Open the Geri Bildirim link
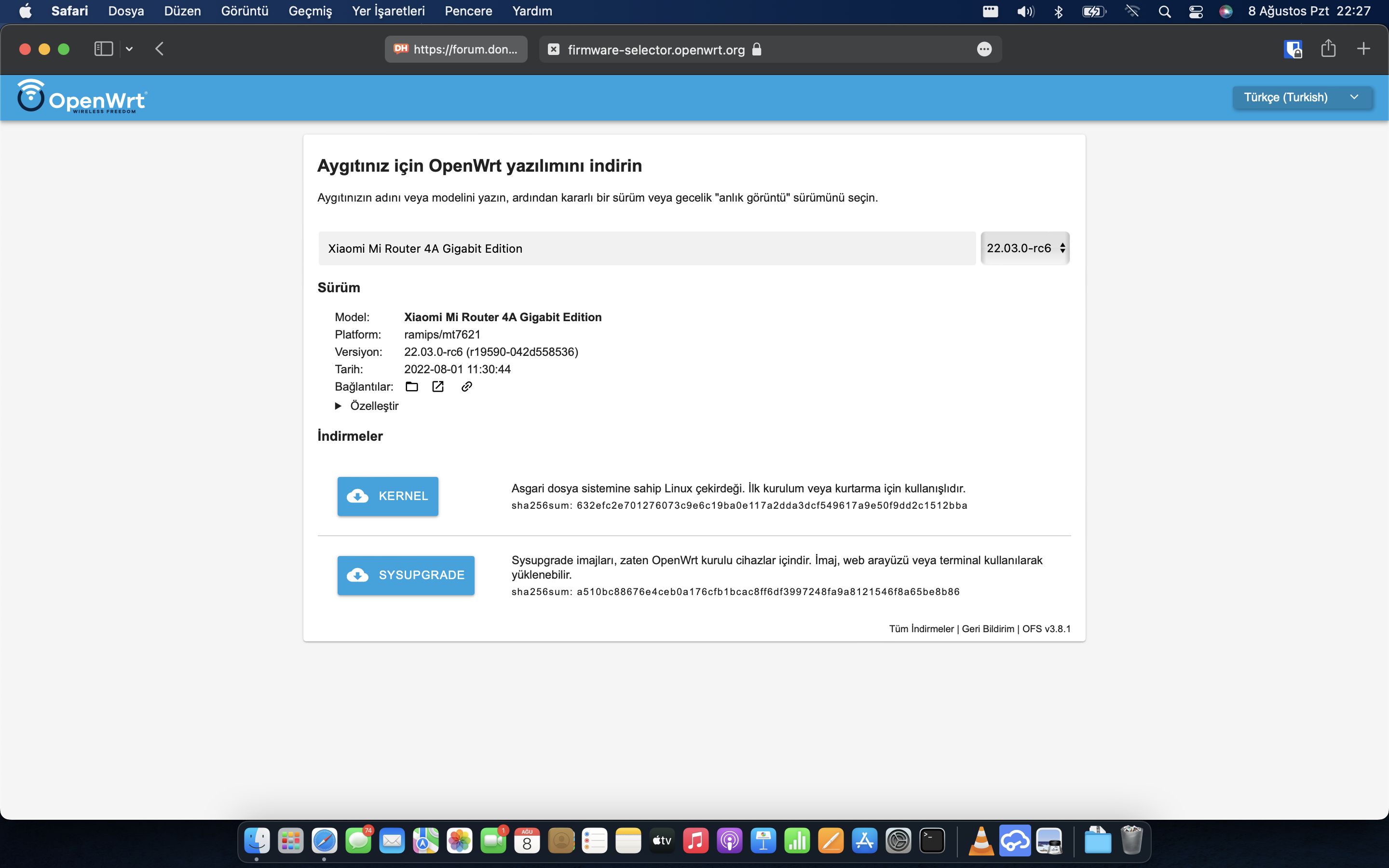 [x=988, y=629]
